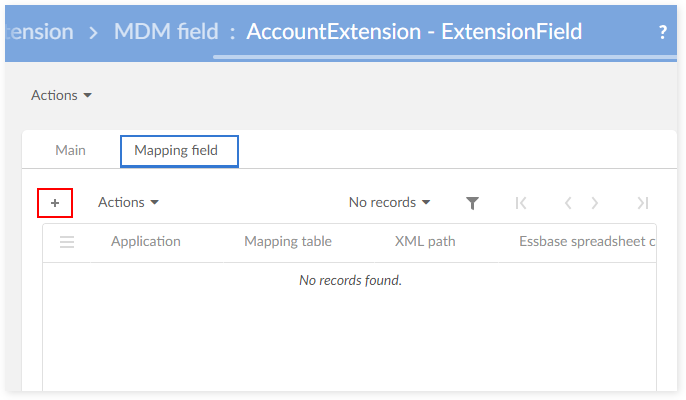Go to the first page of records
The width and height of the screenshot is (686, 400).
coord(521,203)
